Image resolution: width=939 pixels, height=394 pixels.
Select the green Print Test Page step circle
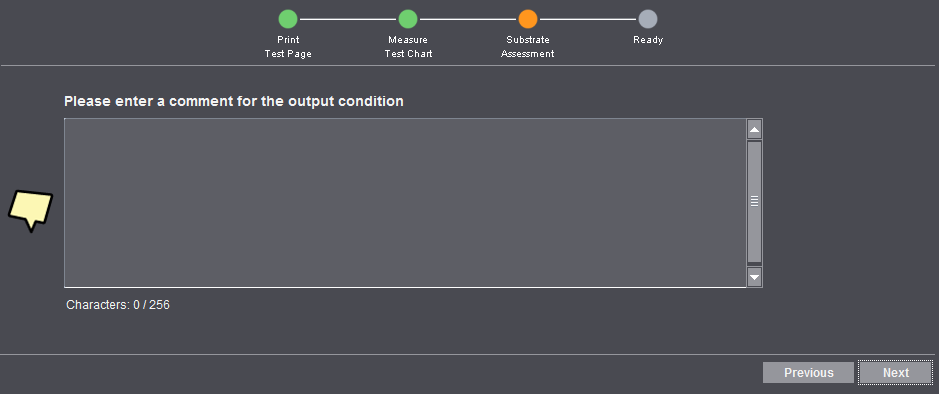[x=288, y=19]
